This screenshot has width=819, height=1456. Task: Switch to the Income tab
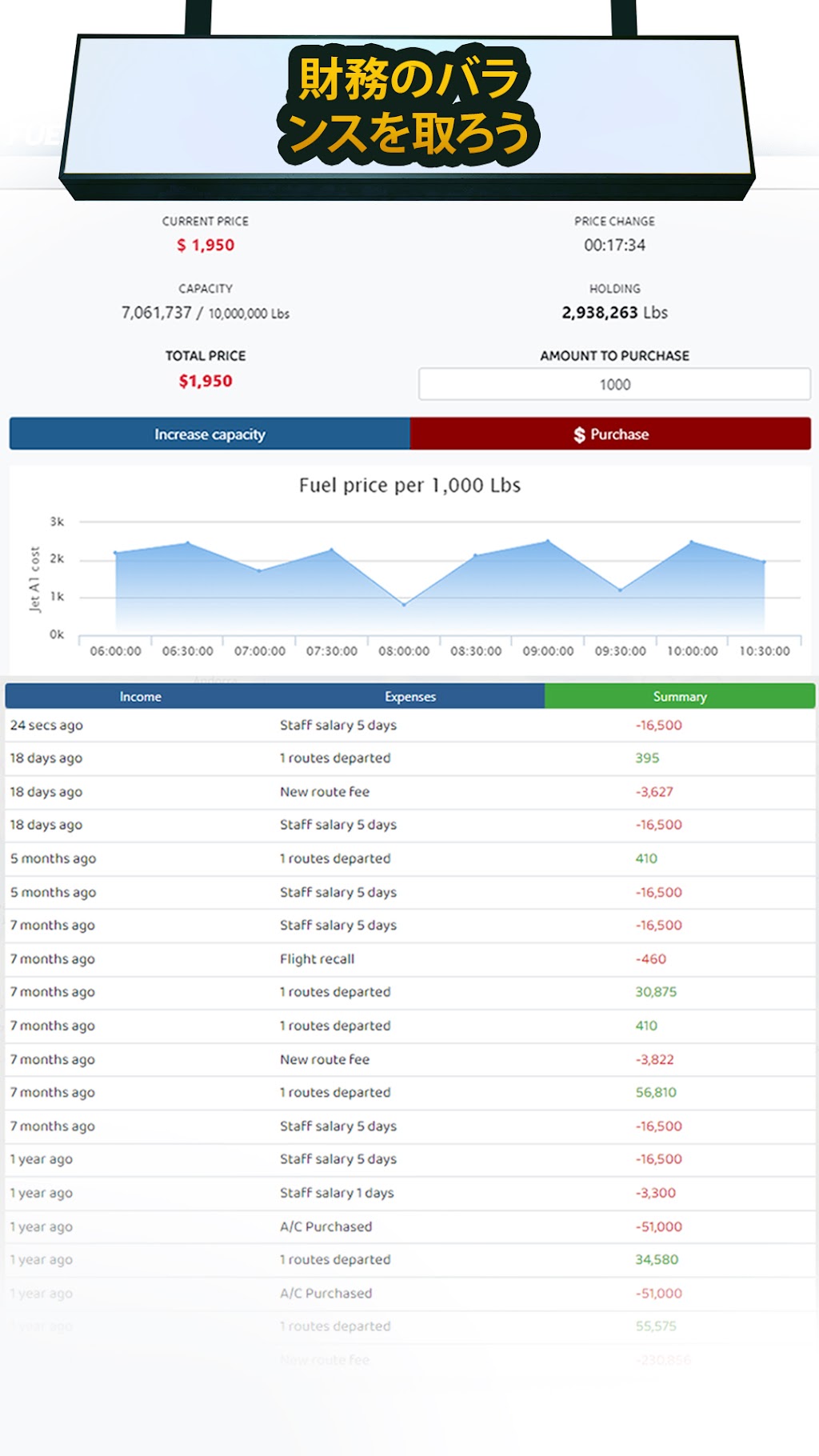pyautogui.click(x=141, y=696)
